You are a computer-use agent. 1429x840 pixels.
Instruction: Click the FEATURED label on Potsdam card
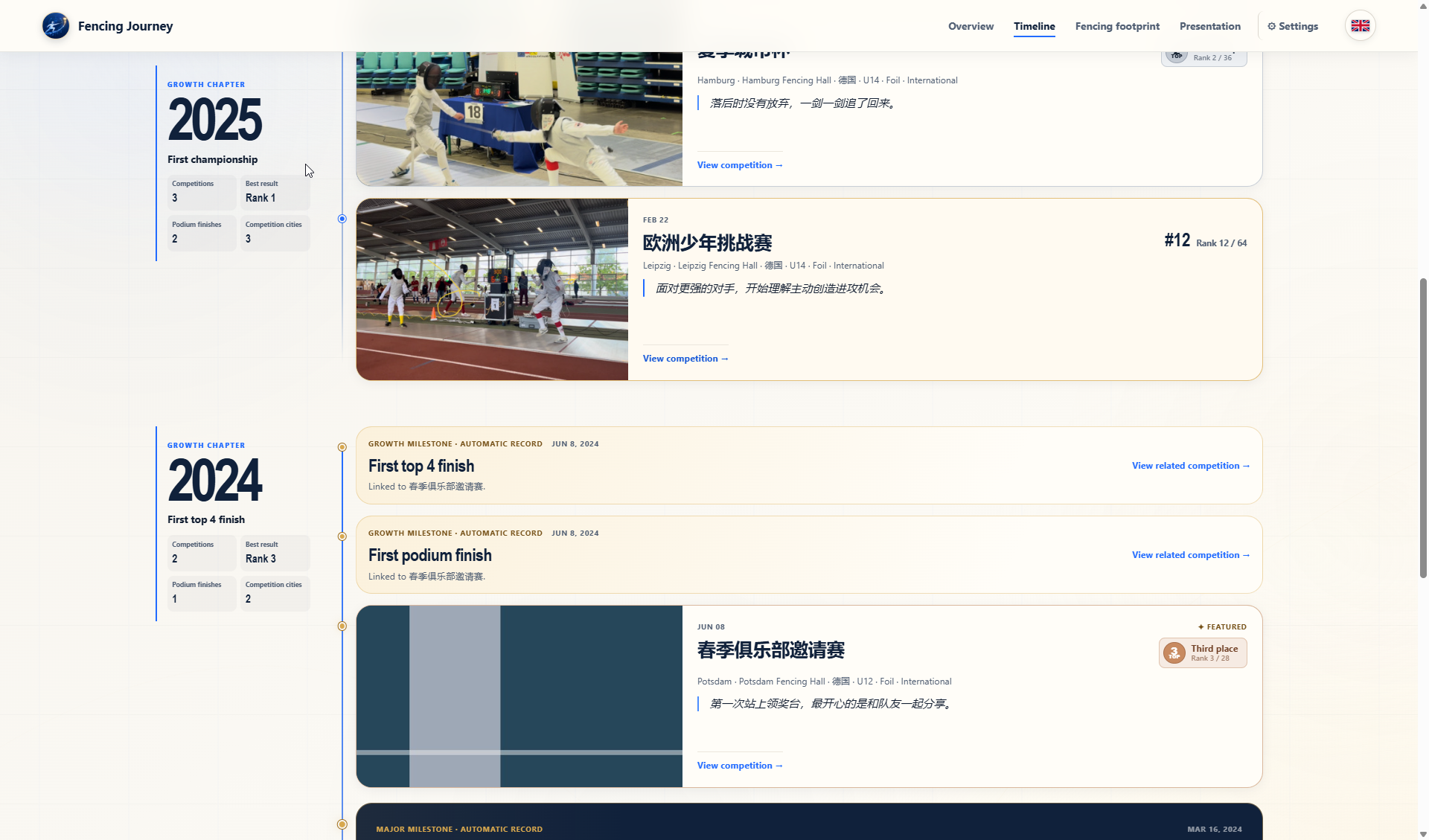pos(1222,627)
